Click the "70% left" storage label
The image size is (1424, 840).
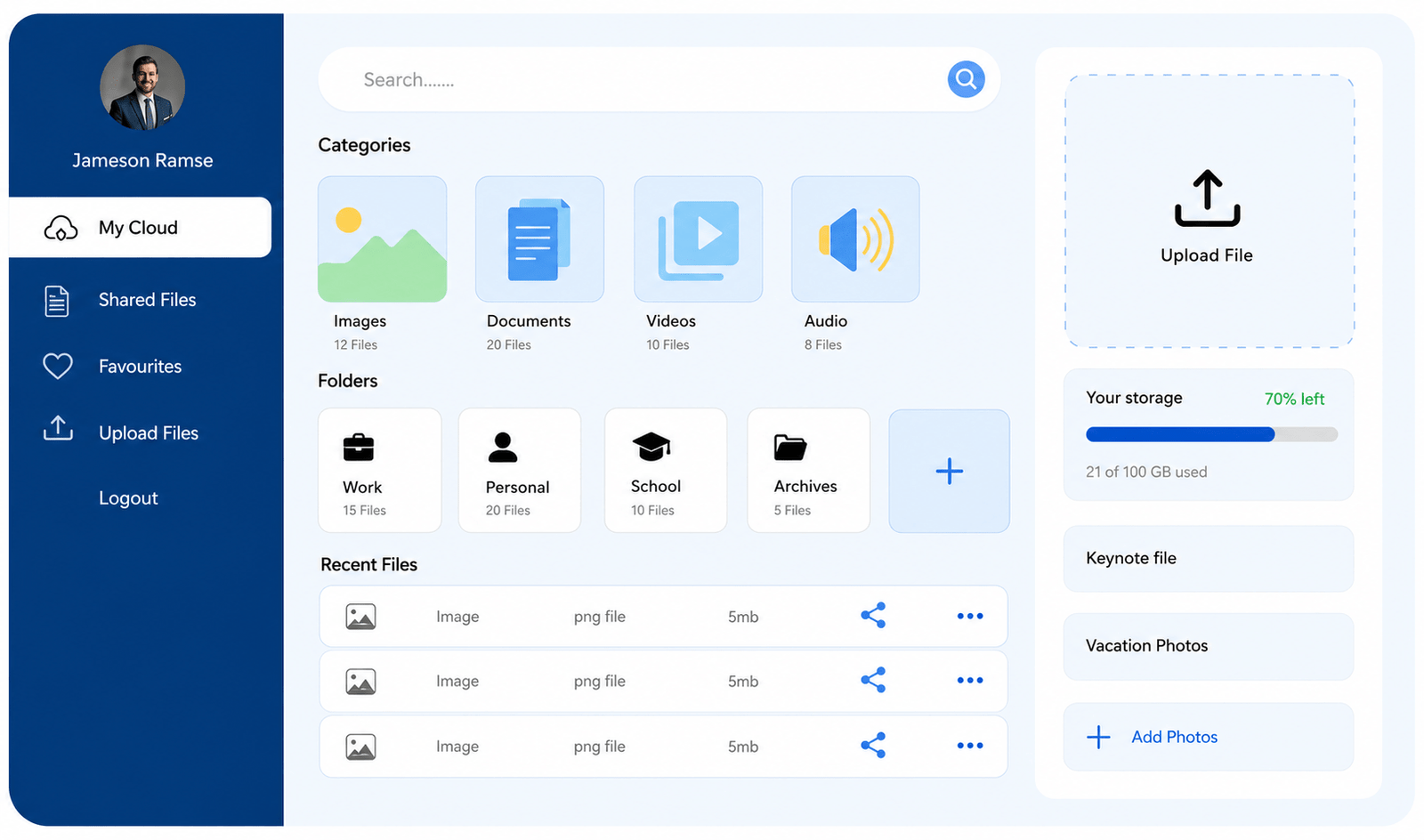1294,399
